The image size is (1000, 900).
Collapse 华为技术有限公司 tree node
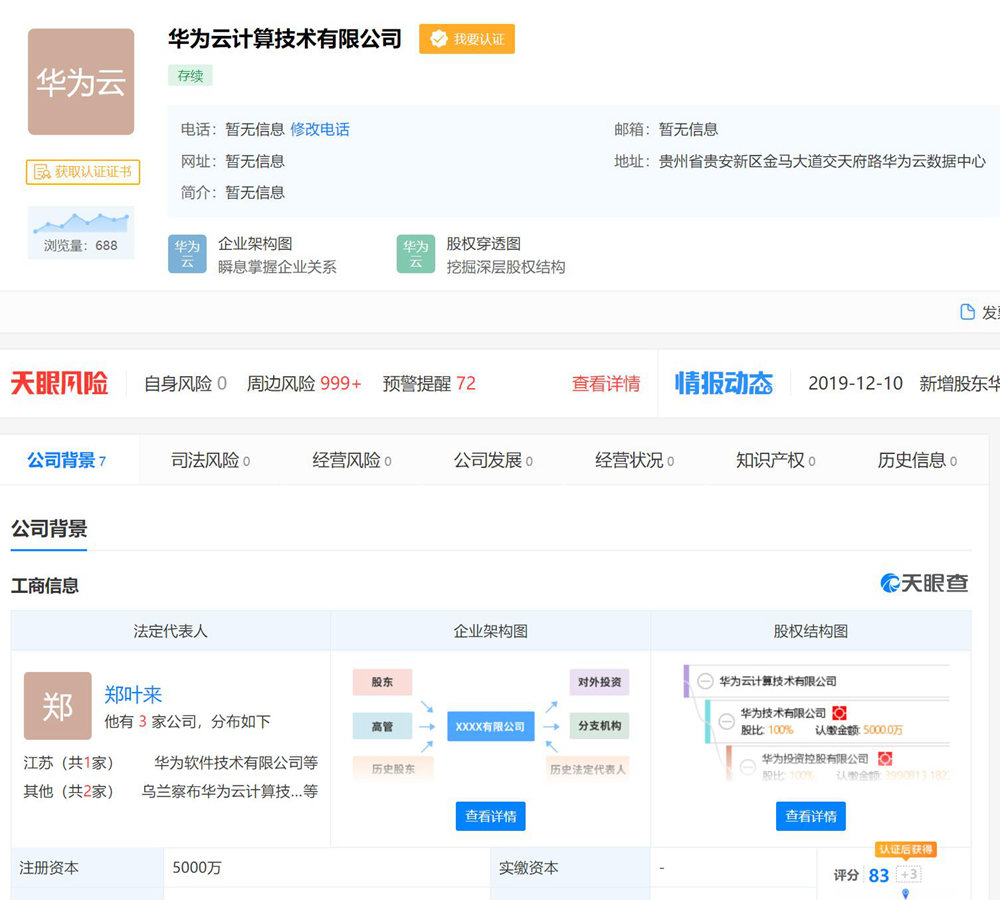click(x=726, y=721)
